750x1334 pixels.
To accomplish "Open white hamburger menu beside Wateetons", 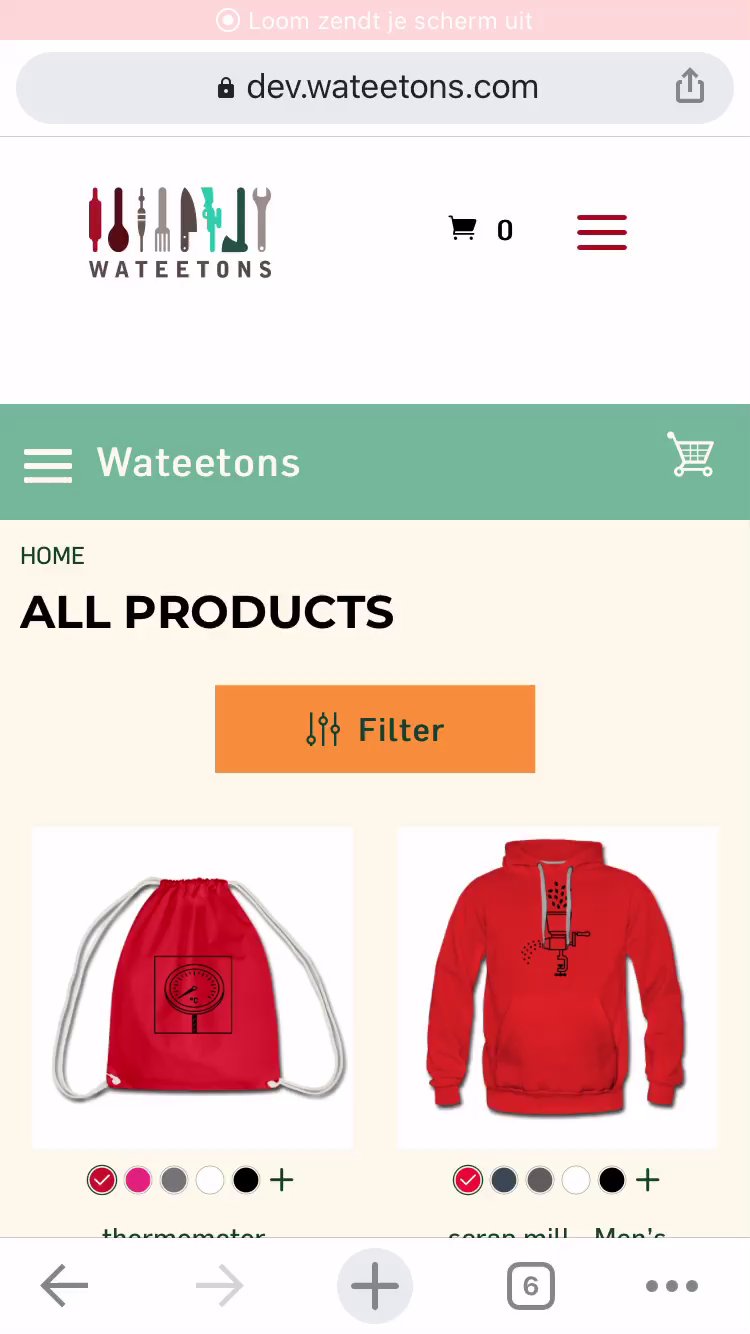I will [48, 465].
